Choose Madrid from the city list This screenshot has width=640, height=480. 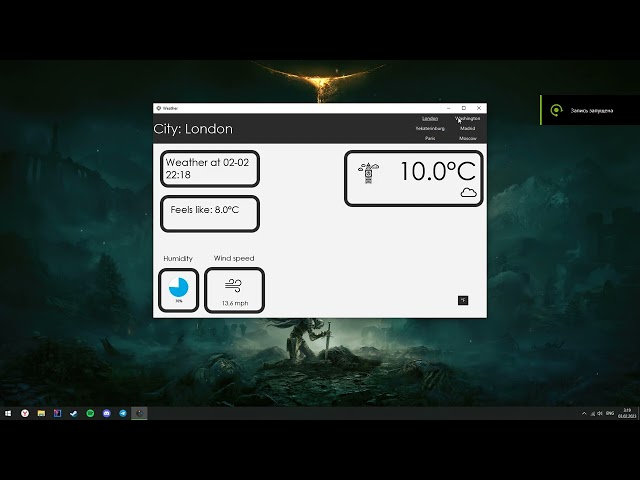pos(467,128)
